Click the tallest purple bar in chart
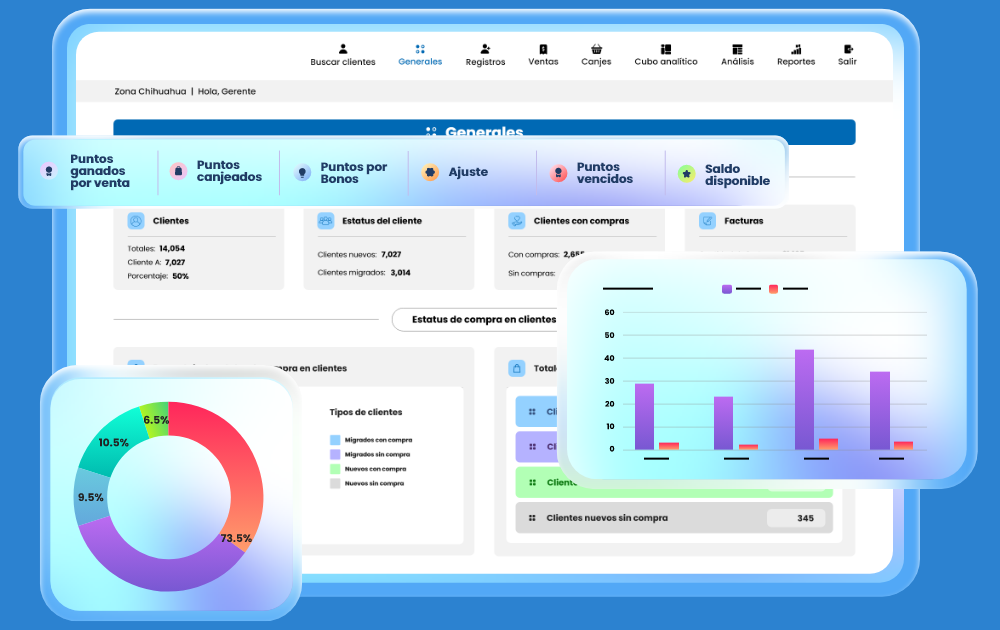The image size is (1000, 630). (x=804, y=399)
